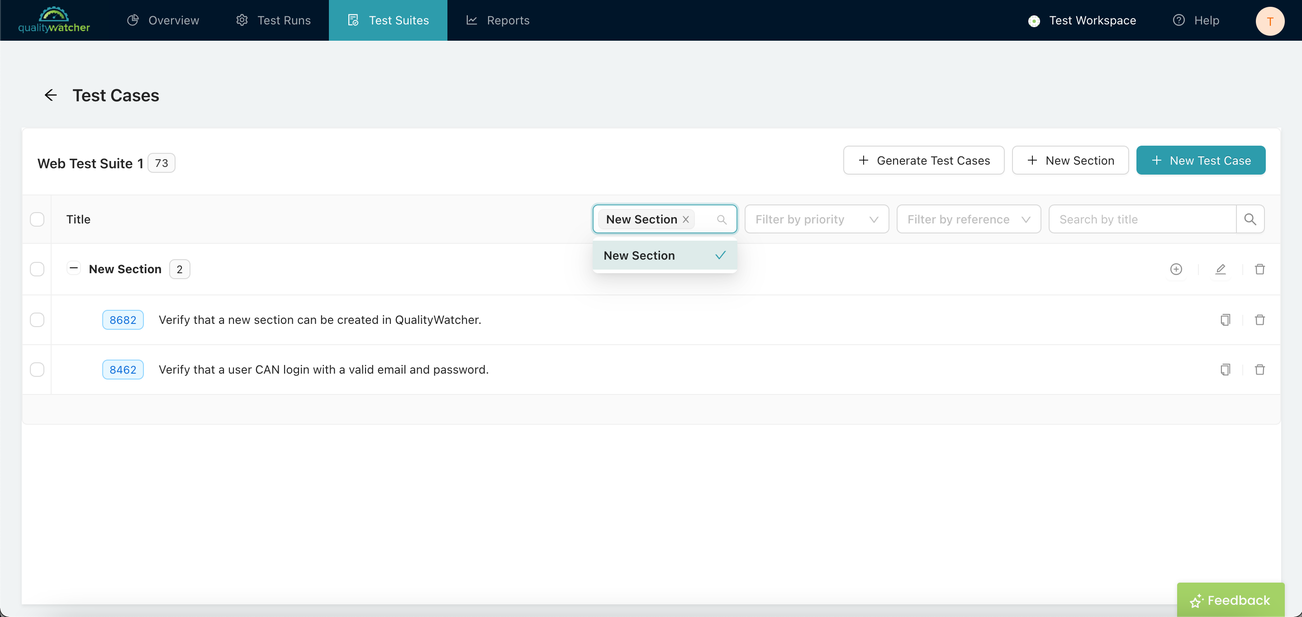
Task: Click the Help question mark icon
Action: pyautogui.click(x=1179, y=20)
